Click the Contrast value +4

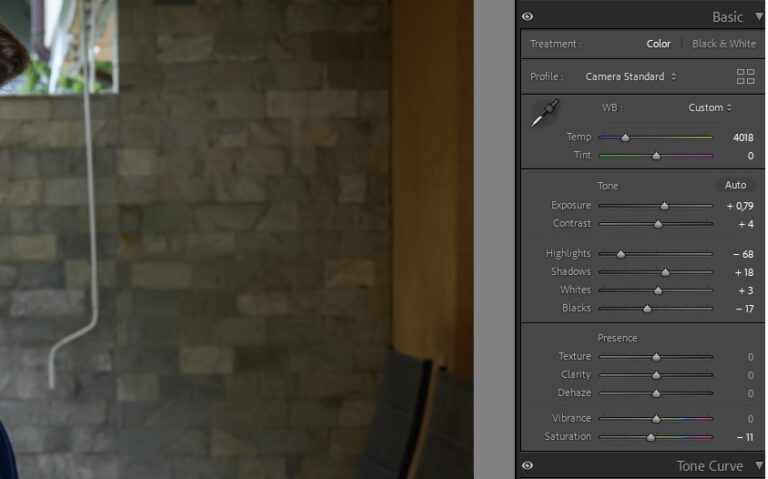pos(746,224)
